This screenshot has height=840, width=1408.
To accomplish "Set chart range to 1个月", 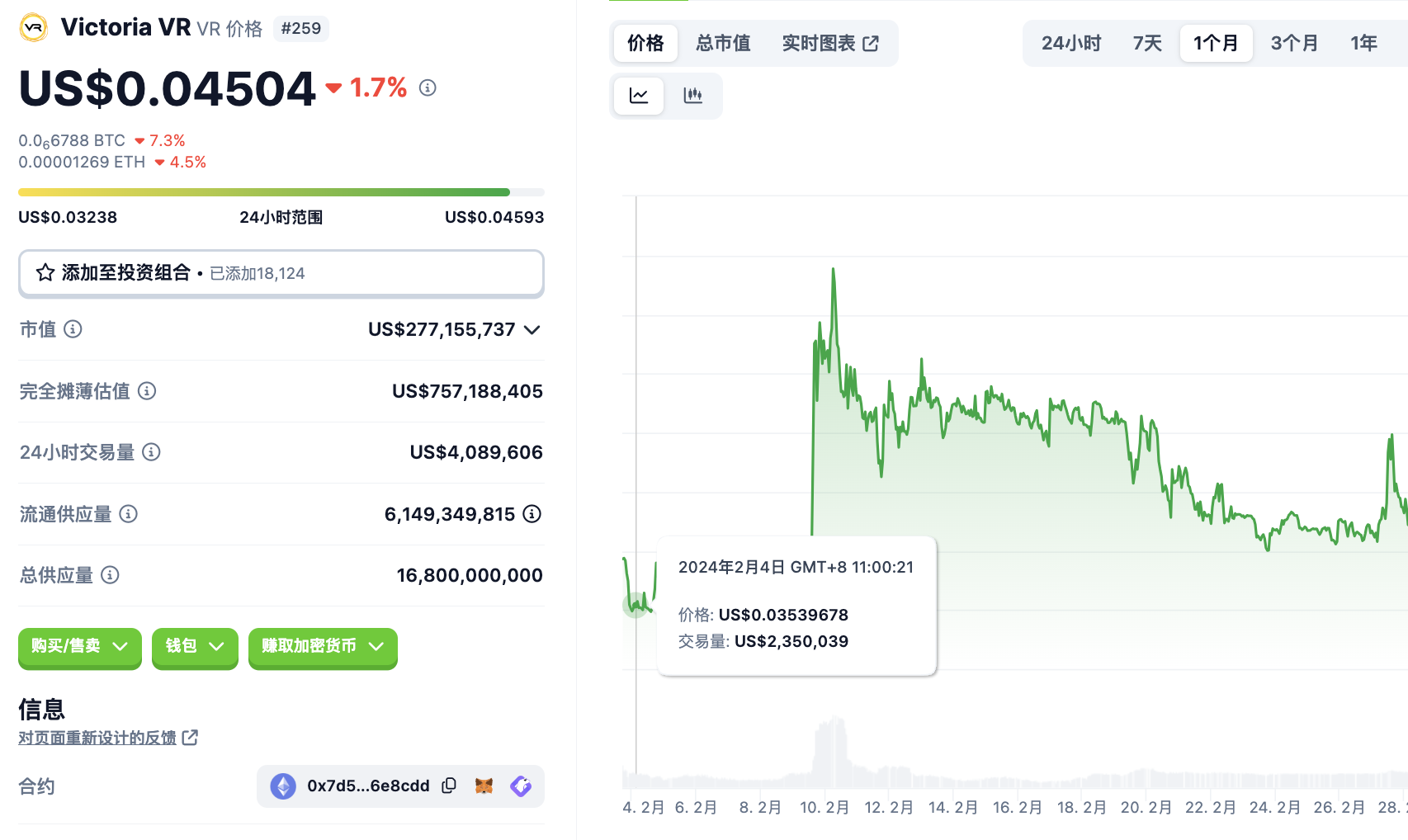I will pyautogui.click(x=1216, y=43).
